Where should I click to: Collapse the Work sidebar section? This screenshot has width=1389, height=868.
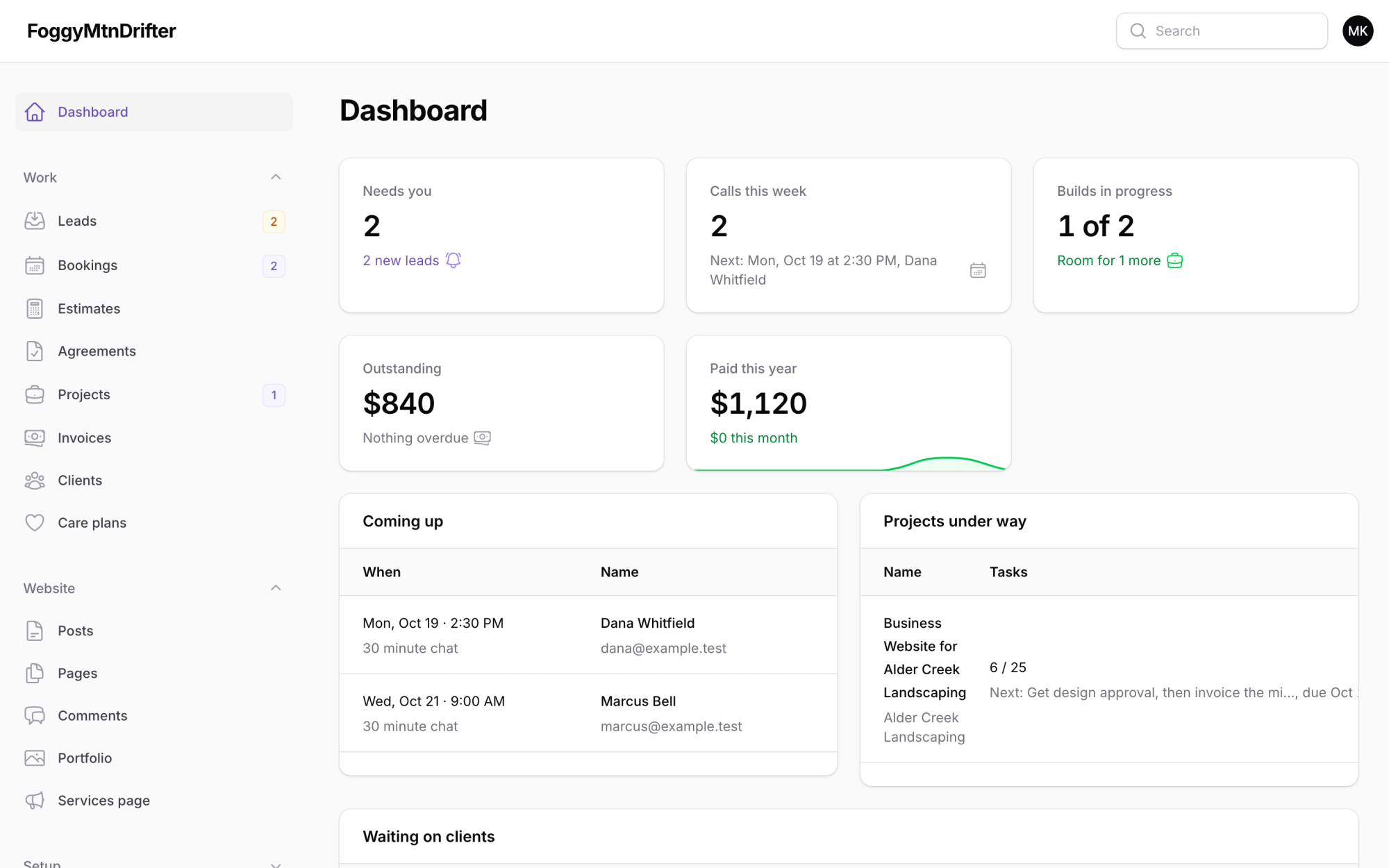[x=276, y=177]
